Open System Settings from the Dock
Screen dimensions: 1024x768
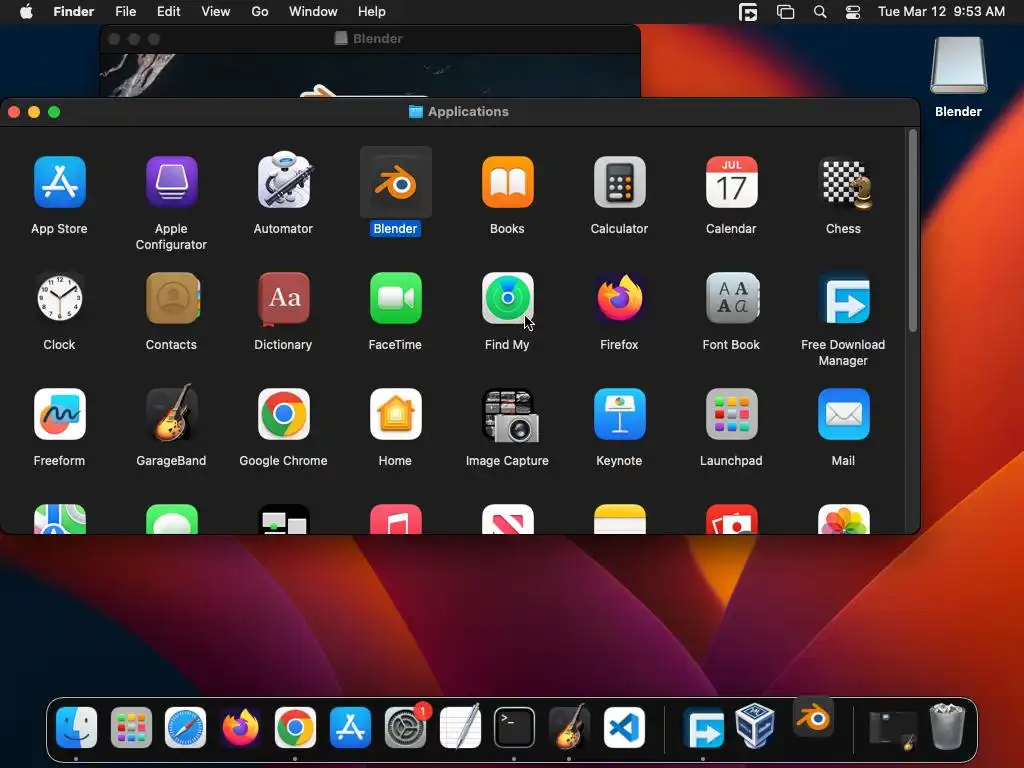pos(405,727)
